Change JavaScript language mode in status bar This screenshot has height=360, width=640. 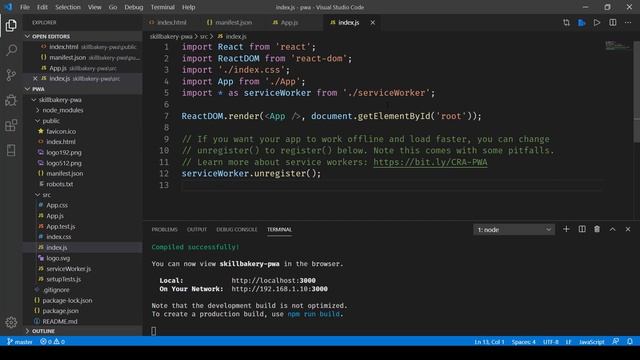point(591,342)
